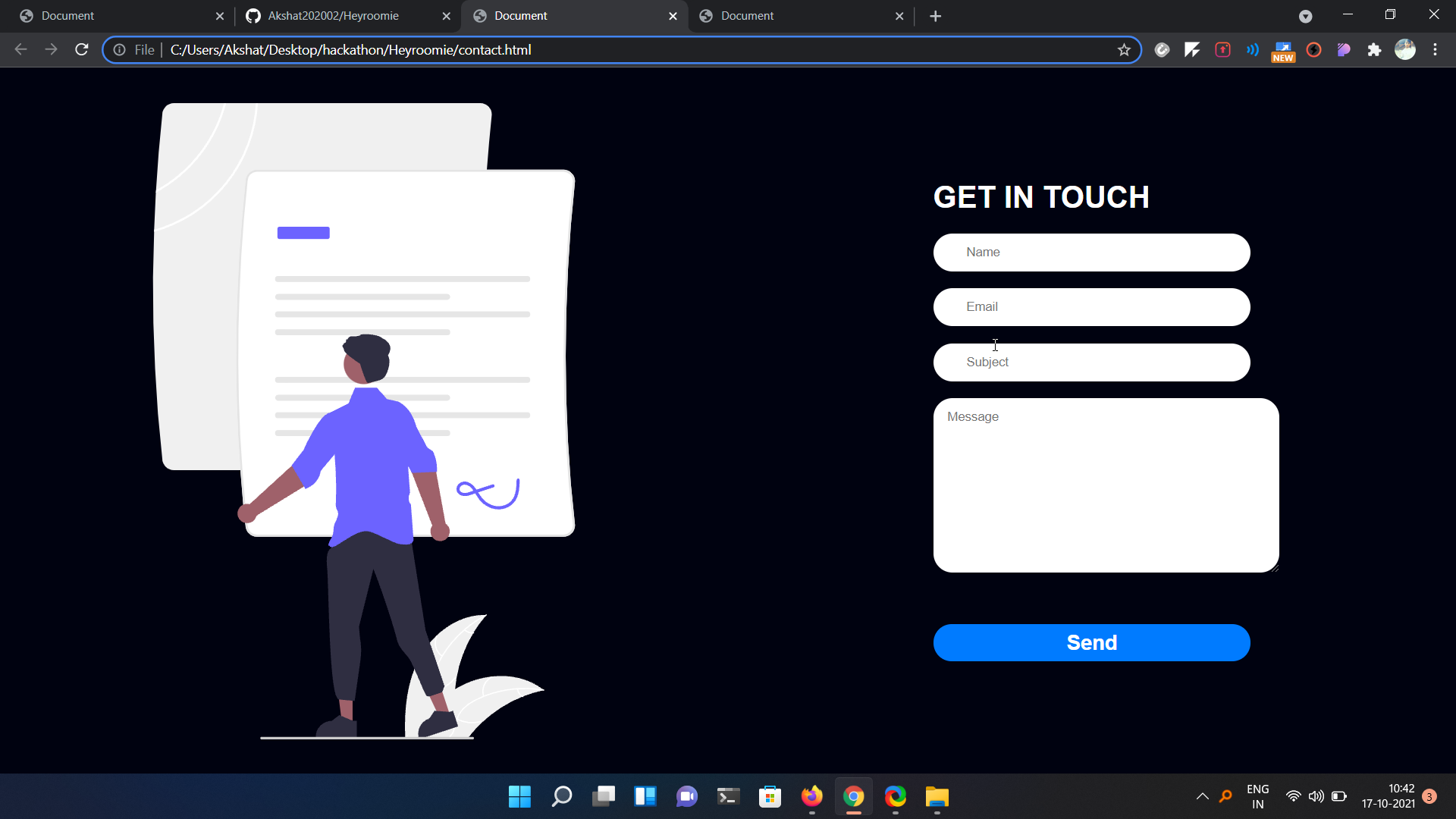Click the Chrome profile avatar
Screen dimensions: 1456x819
click(1404, 50)
